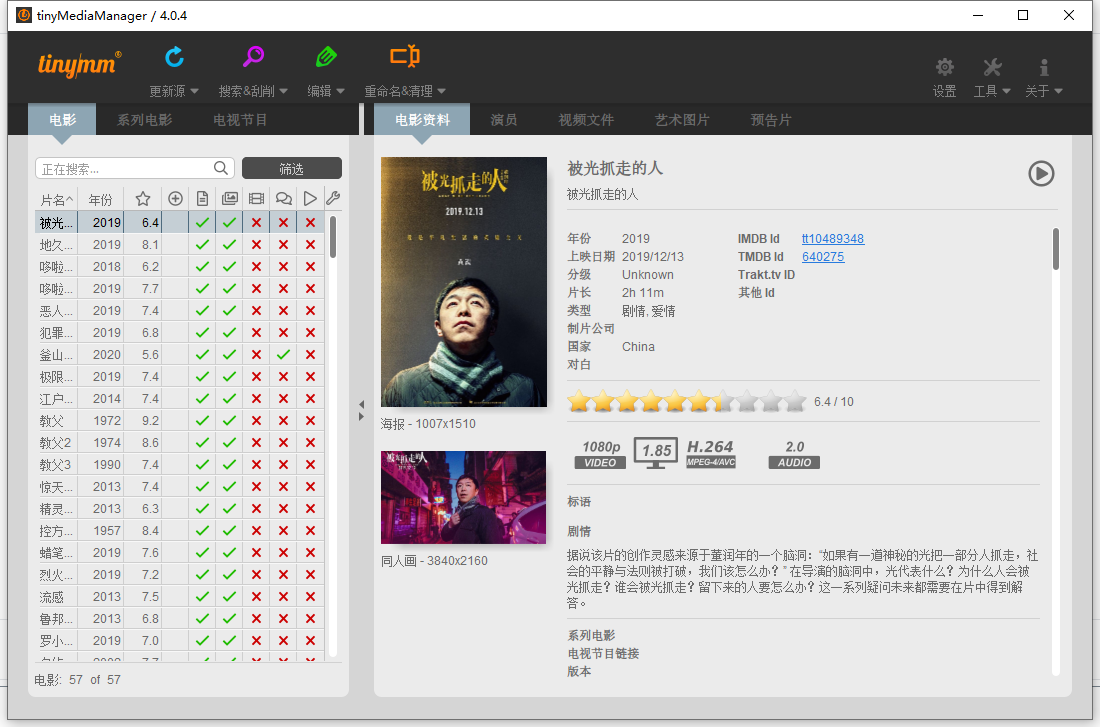Click the magnifier in search field
1100x727 pixels.
221,168
